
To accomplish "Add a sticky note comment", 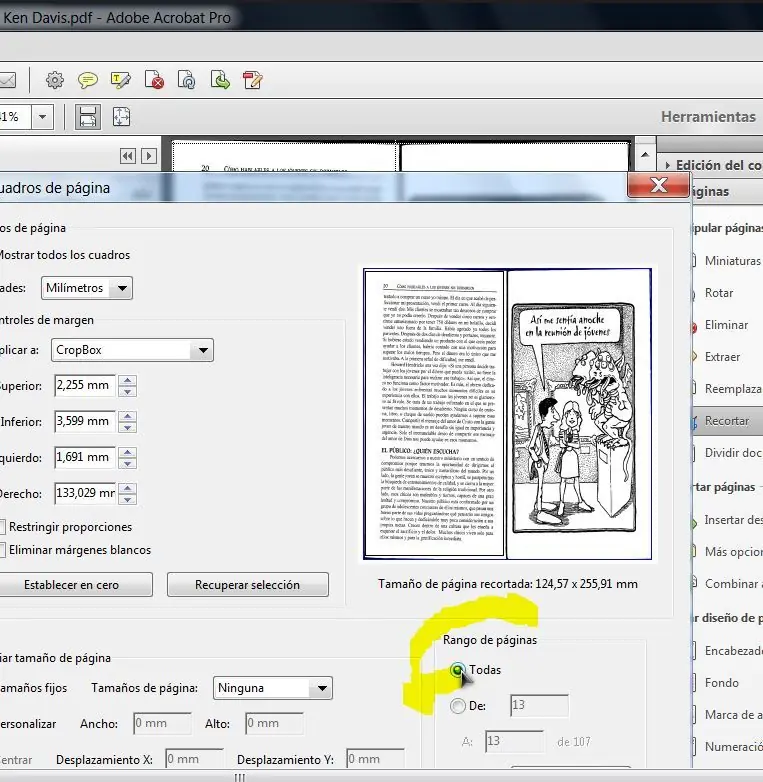I will (88, 80).
